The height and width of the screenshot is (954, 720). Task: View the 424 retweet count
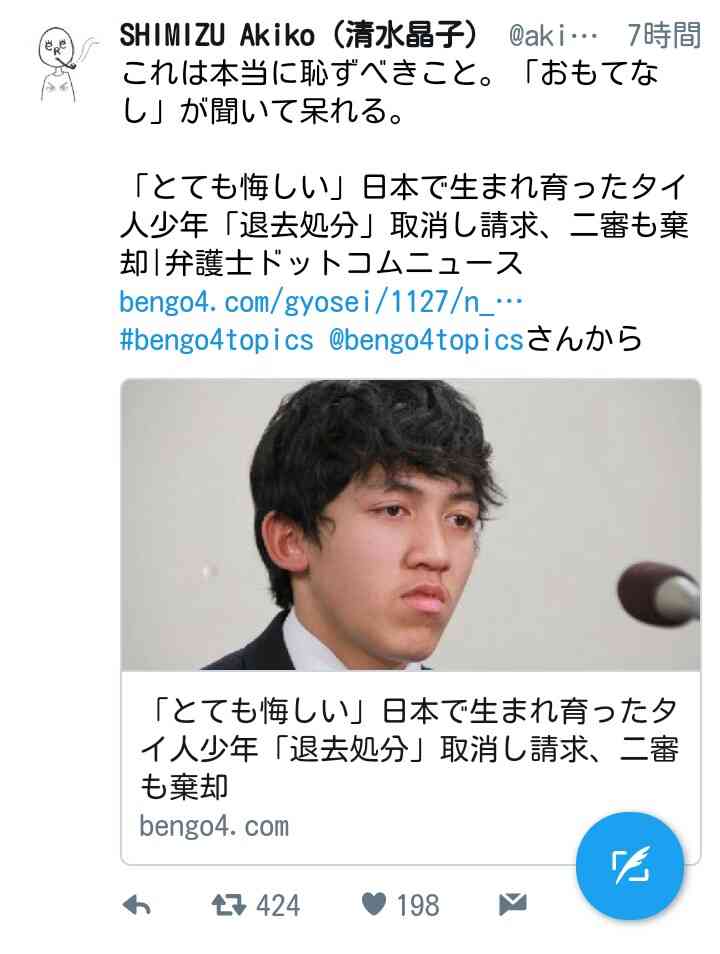click(278, 905)
